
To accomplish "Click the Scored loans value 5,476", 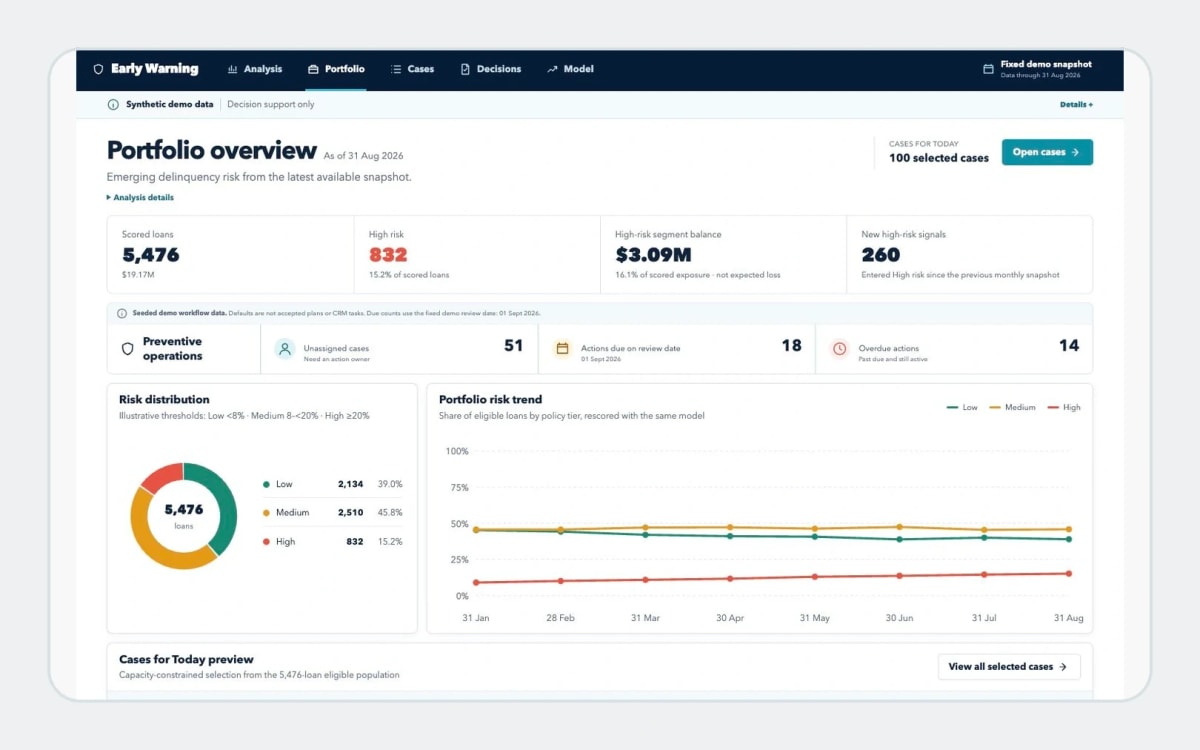I will [x=151, y=255].
